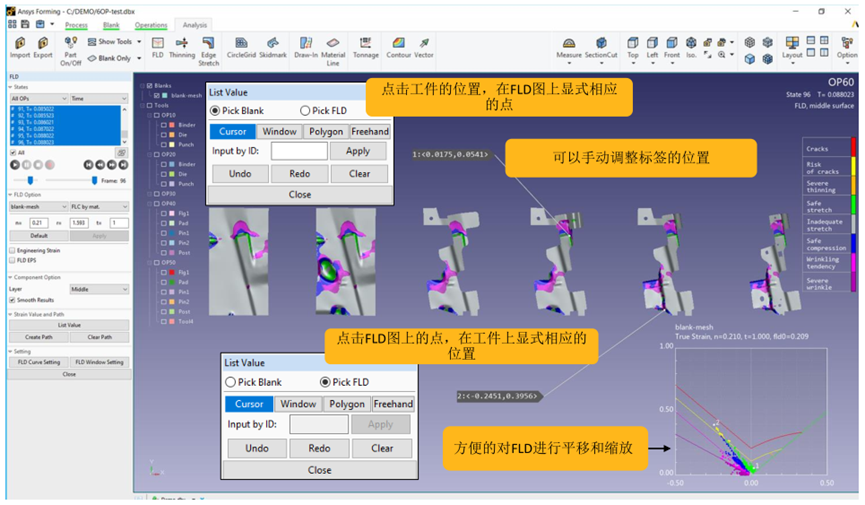The width and height of the screenshot is (865, 505).
Task: Open FLD Curve Setting
Action: [x=39, y=362]
